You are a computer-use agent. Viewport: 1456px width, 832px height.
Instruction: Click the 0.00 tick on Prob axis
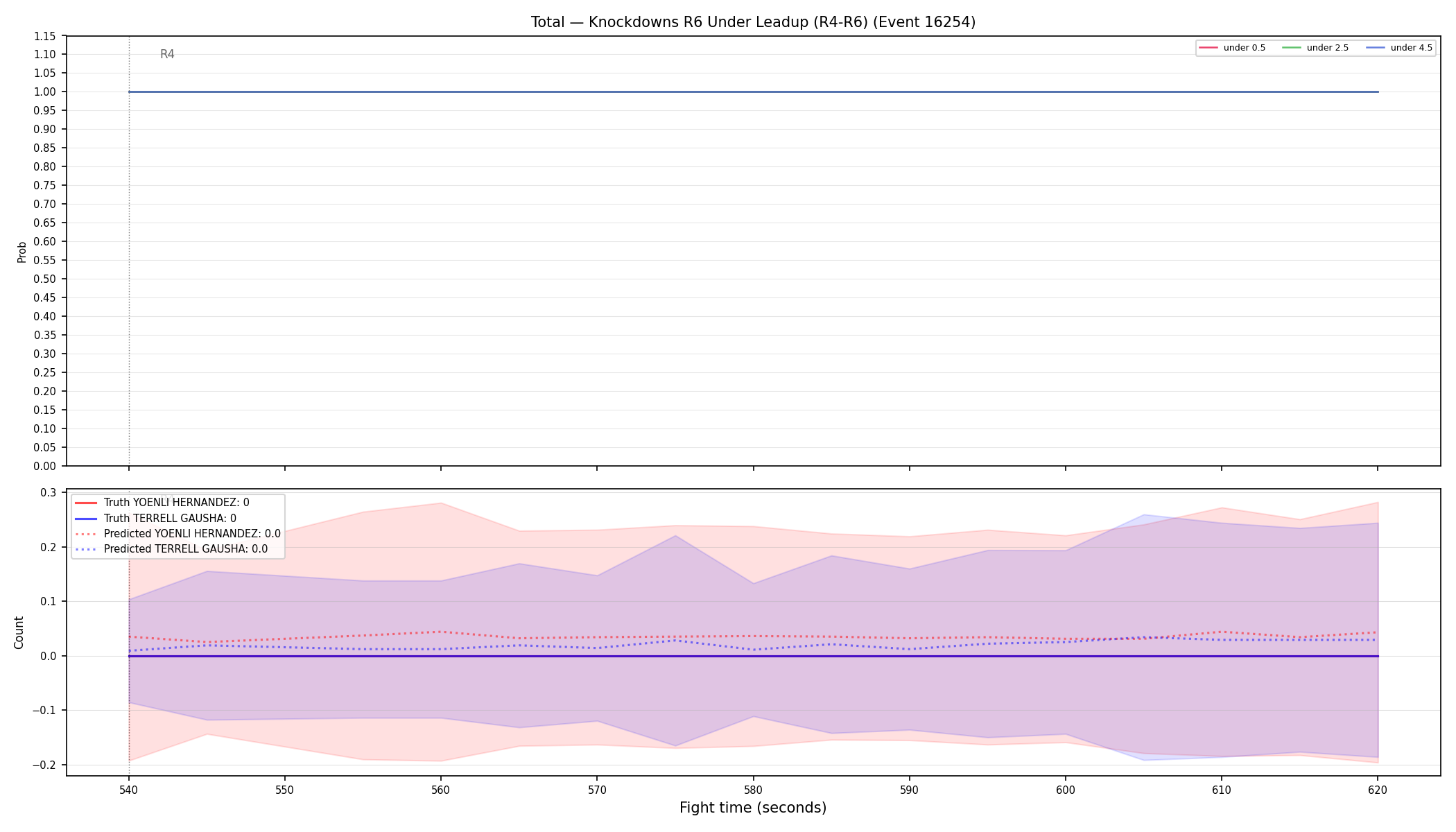45,466
